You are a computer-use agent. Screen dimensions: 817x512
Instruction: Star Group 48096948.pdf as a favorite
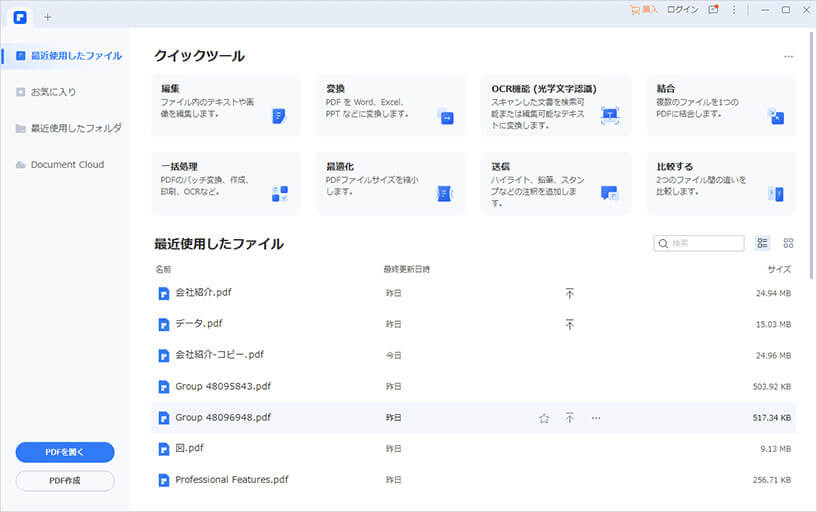pos(544,418)
